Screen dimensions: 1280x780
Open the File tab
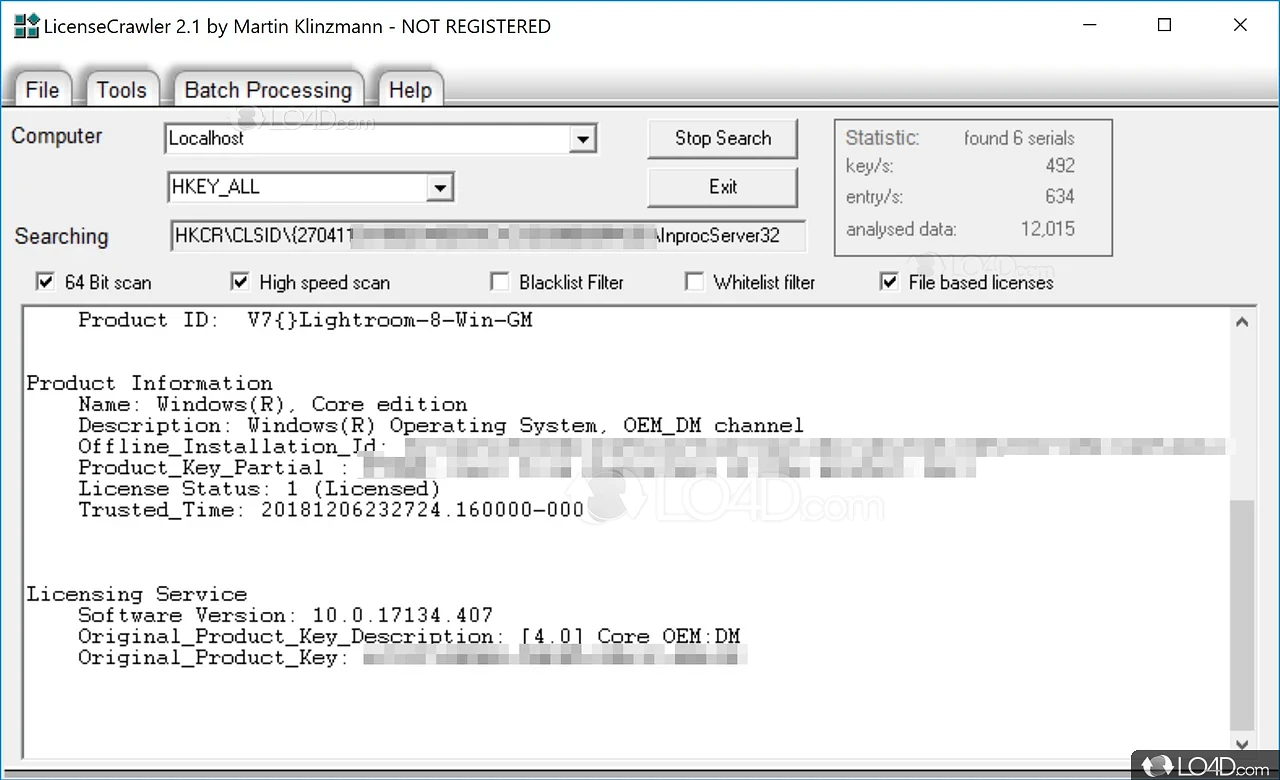tap(42, 90)
